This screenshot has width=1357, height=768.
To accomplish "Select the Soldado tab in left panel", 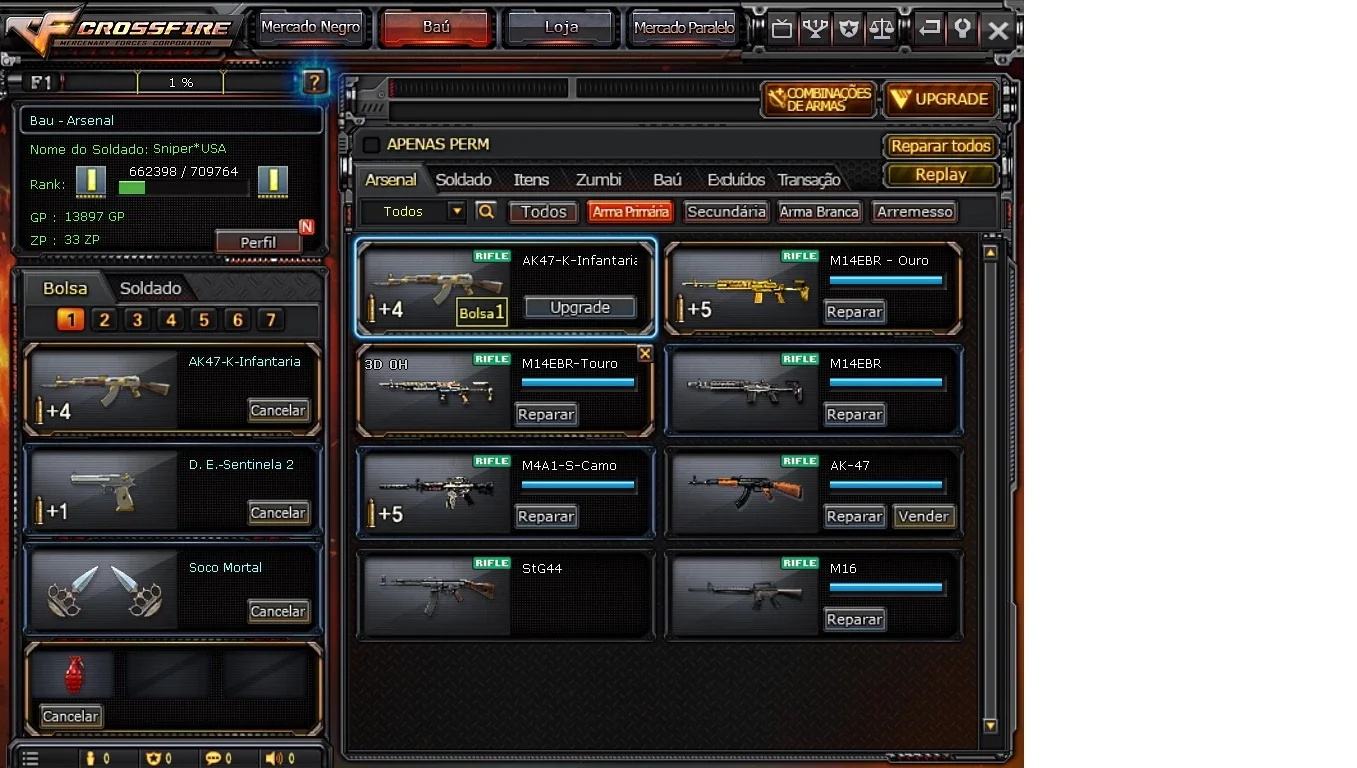I will point(151,288).
